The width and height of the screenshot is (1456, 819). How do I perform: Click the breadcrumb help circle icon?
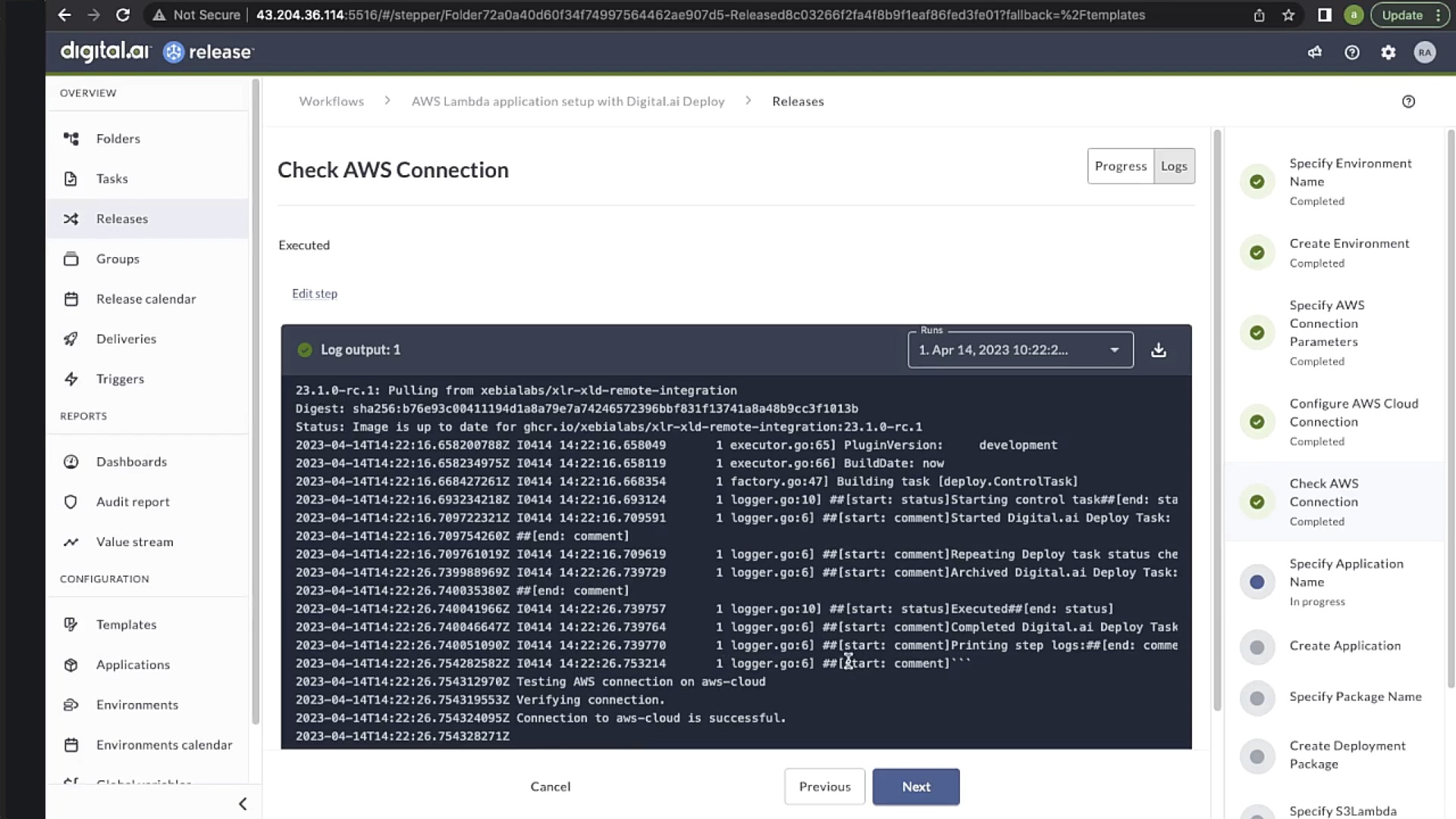(1408, 102)
